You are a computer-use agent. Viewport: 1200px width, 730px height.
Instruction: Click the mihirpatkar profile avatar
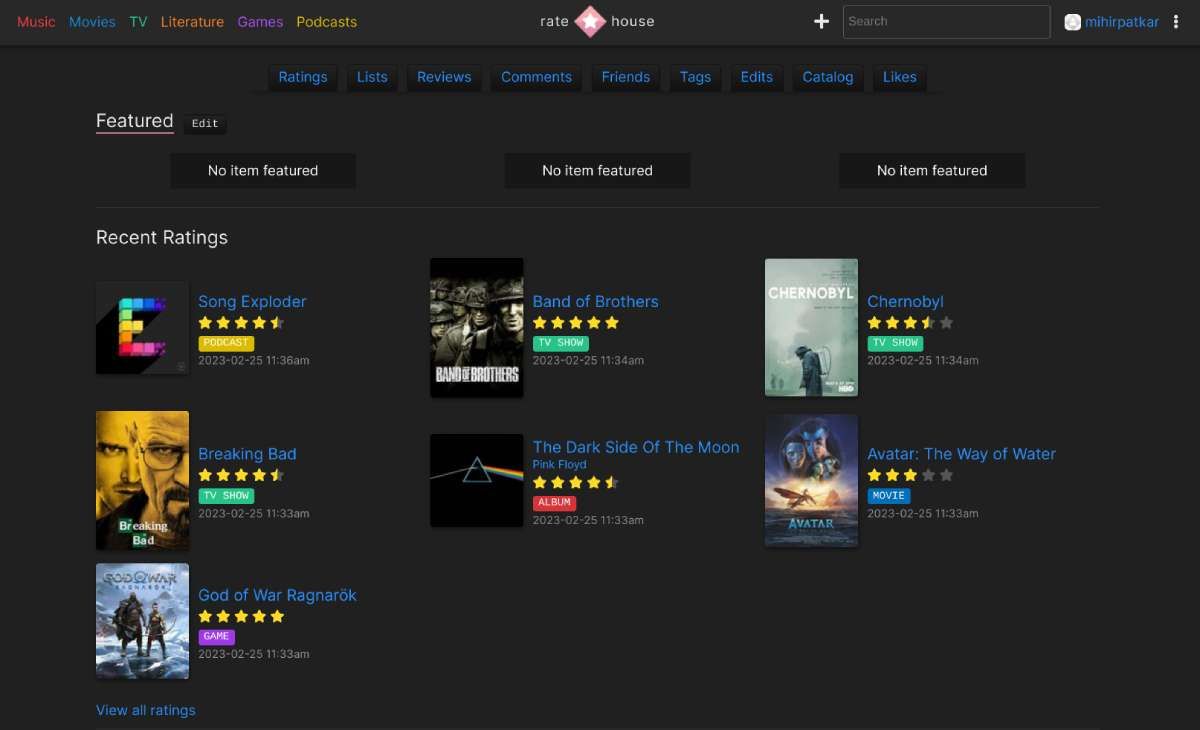tap(1073, 22)
